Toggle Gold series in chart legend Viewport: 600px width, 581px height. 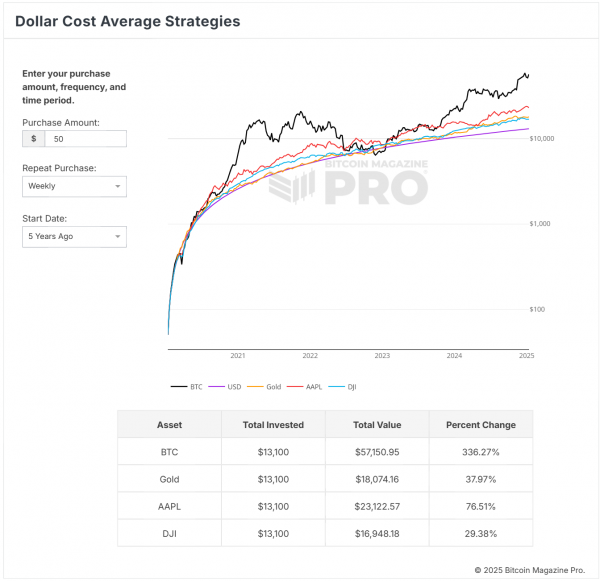click(x=264, y=387)
